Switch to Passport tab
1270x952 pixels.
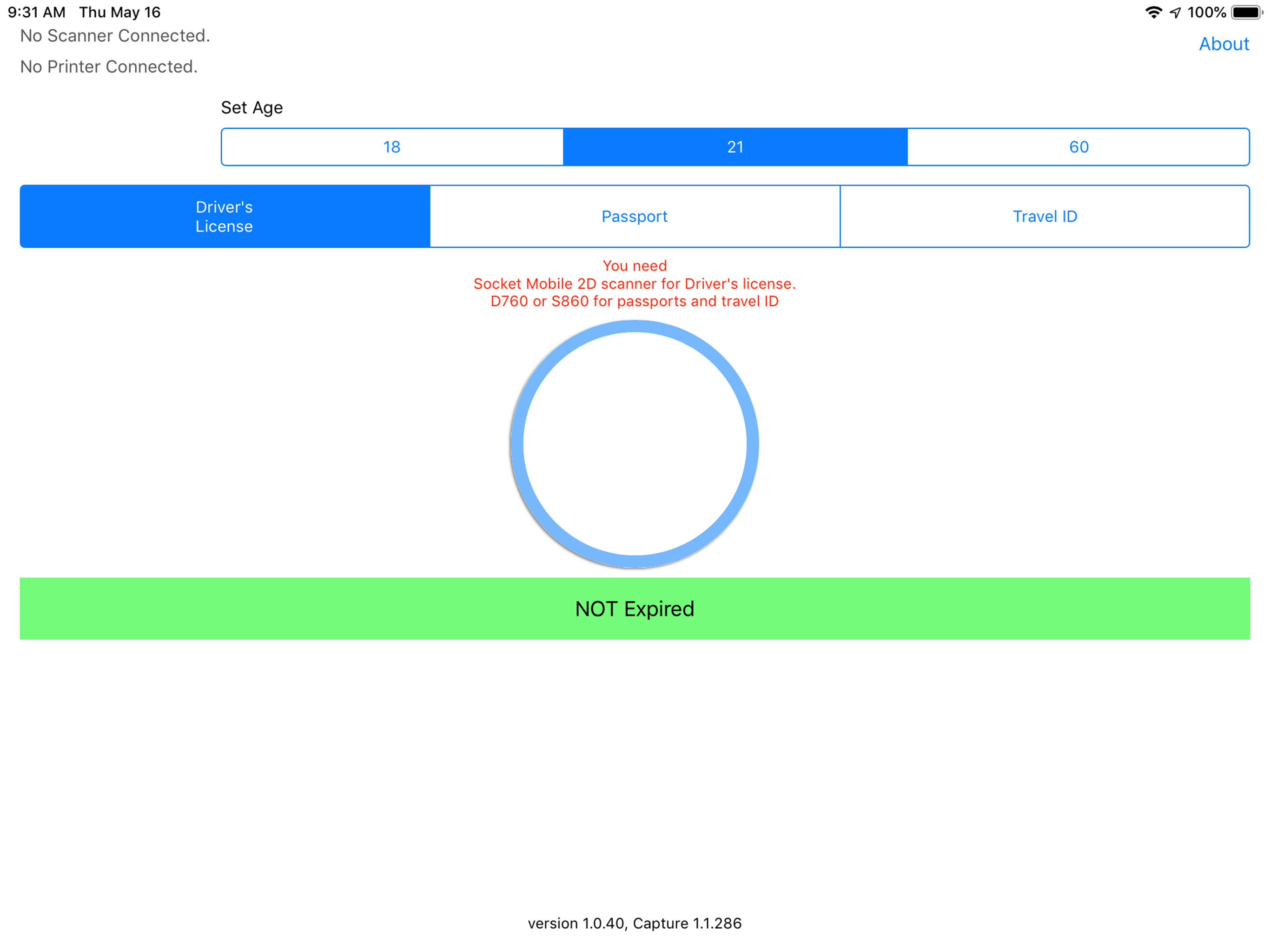pos(635,217)
